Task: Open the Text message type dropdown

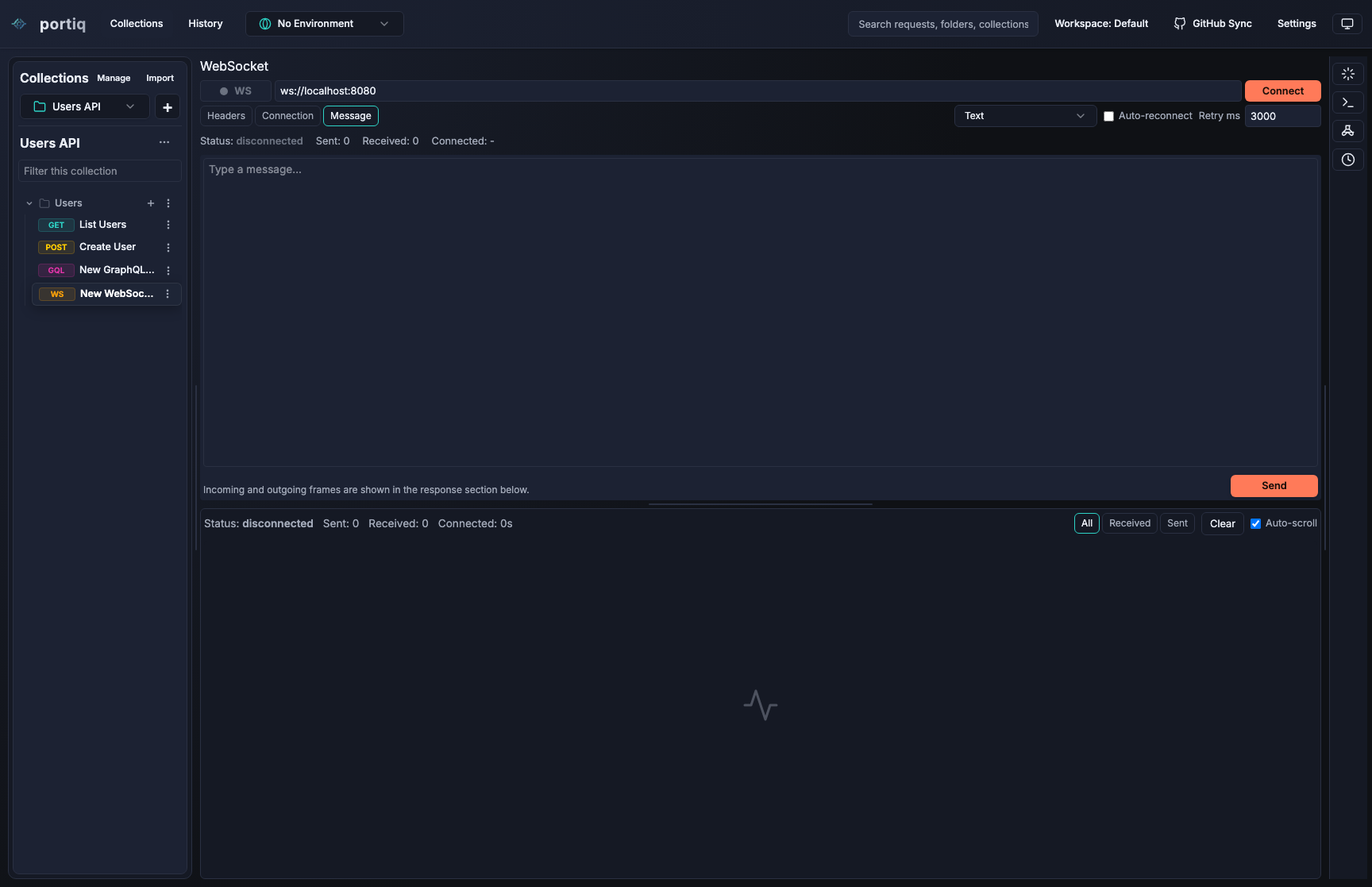Action: pyautogui.click(x=1025, y=116)
